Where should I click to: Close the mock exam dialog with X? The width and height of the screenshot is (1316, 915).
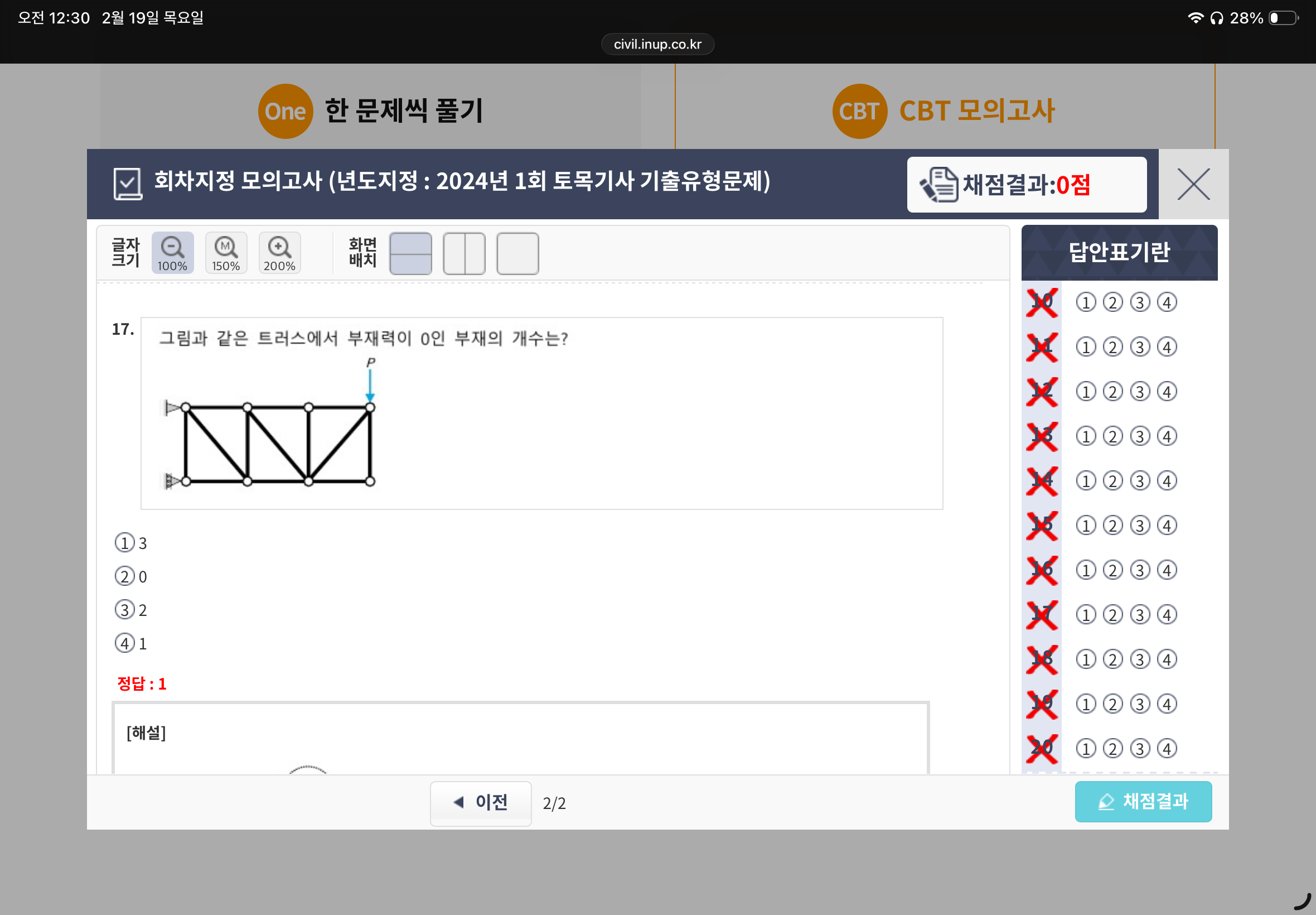point(1193,184)
